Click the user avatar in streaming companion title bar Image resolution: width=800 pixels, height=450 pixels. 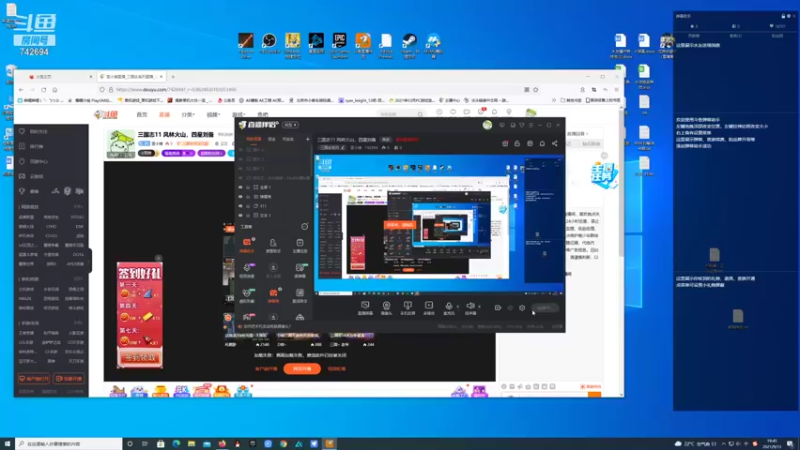click(x=487, y=125)
